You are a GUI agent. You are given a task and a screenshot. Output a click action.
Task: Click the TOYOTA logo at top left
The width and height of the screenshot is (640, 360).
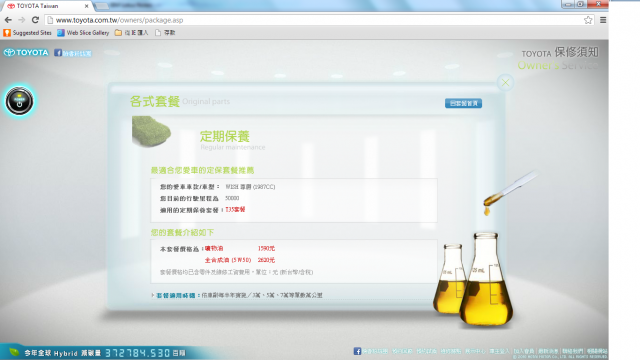click(26, 53)
